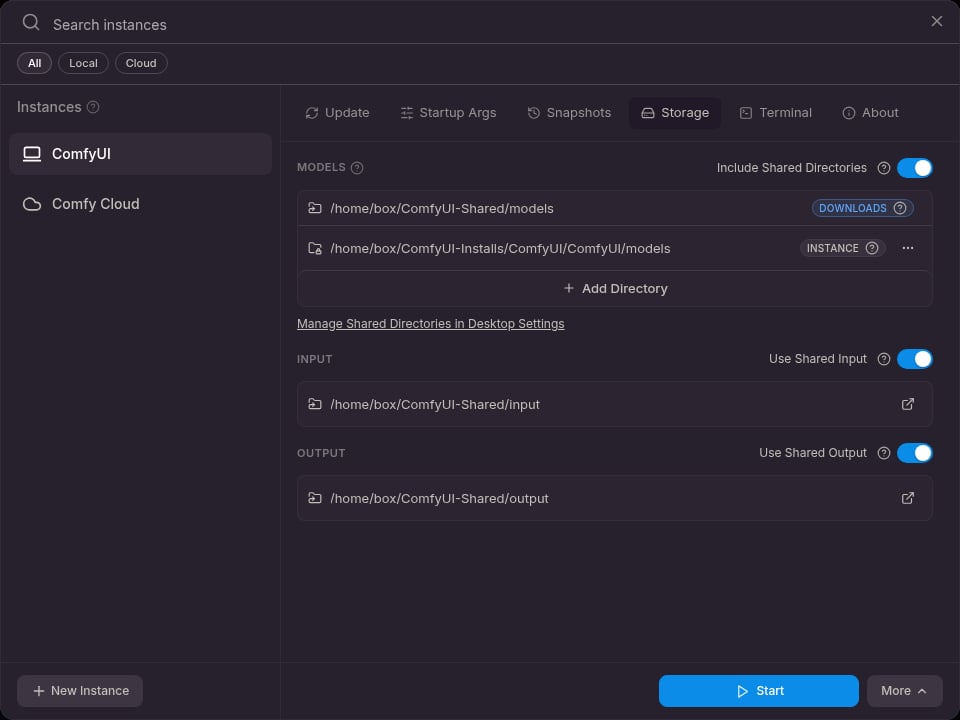Open shared output folder externally

tap(908, 498)
